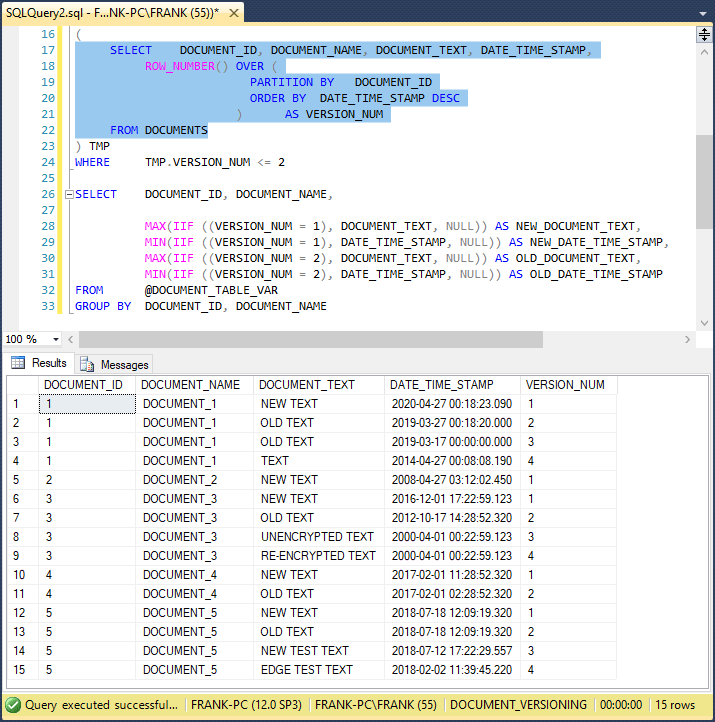Click the FRANK-PC (12.0 SP3) status entry
The image size is (715, 722).
coord(246,705)
